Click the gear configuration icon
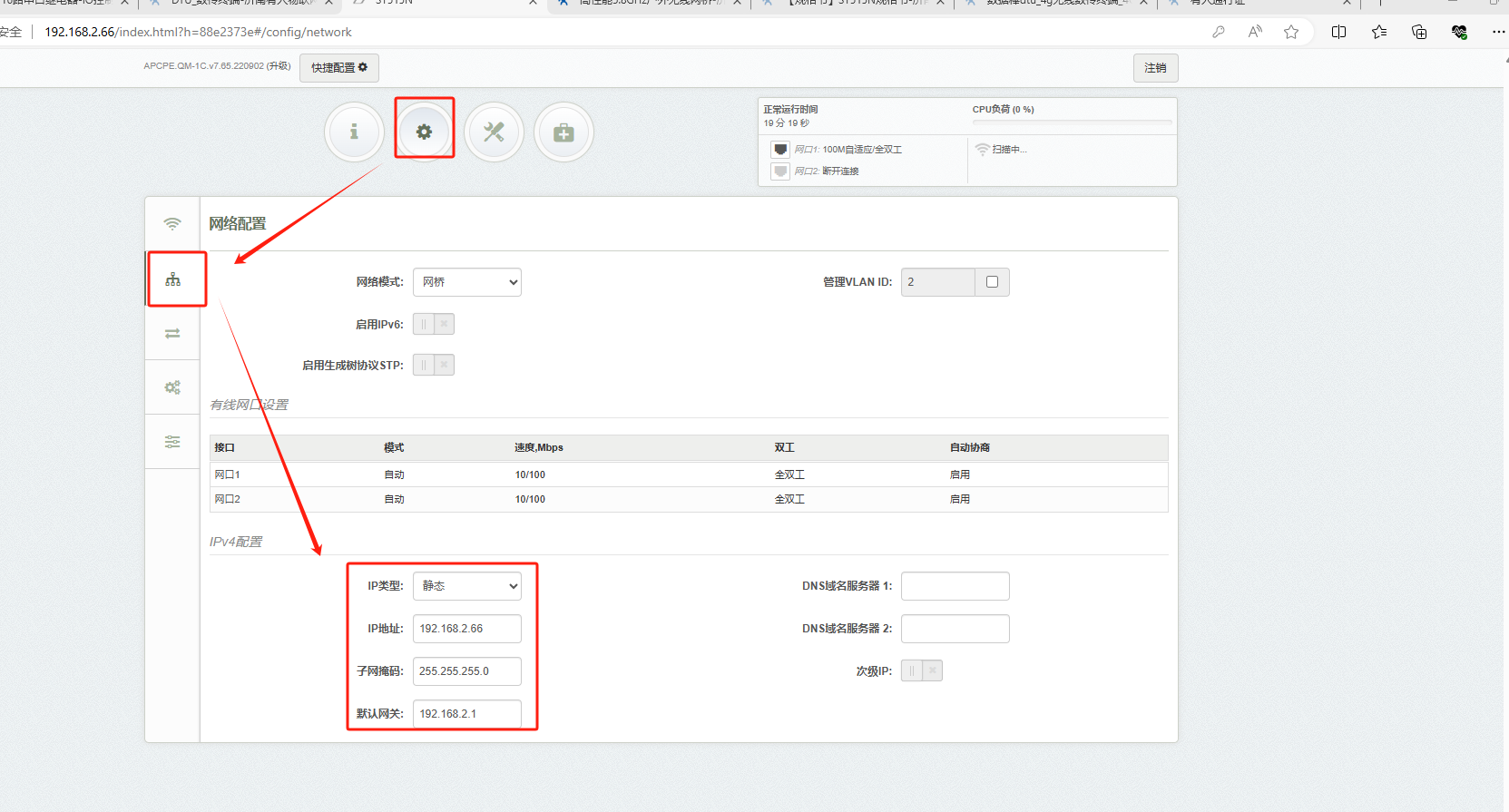The width and height of the screenshot is (1509, 812). pyautogui.click(x=424, y=132)
